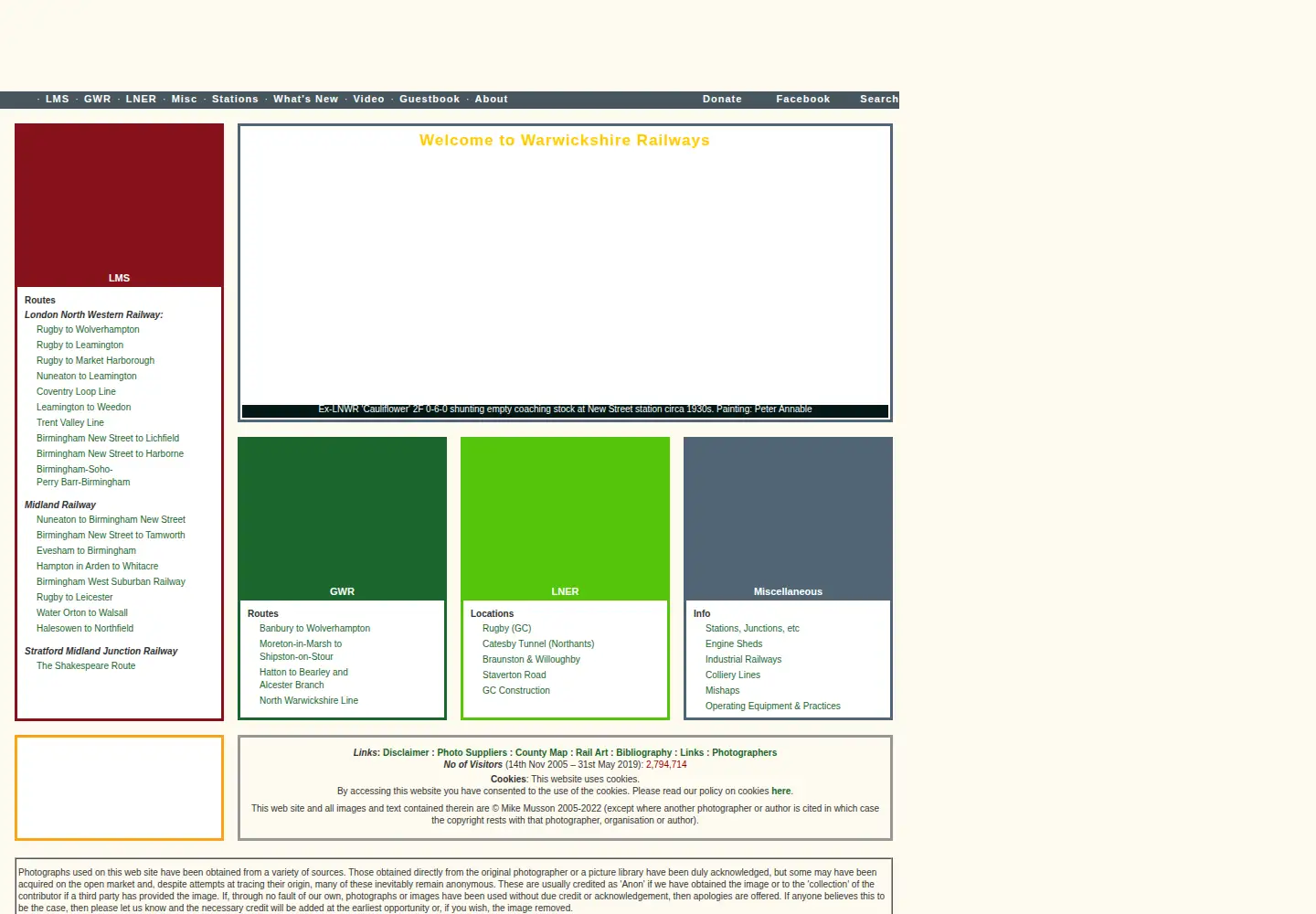
Task: View the North Warwickshire Line route
Action: (309, 701)
